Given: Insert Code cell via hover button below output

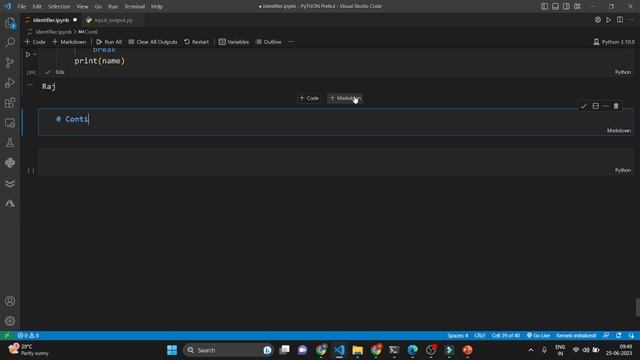Looking at the screenshot, I should tap(309, 98).
